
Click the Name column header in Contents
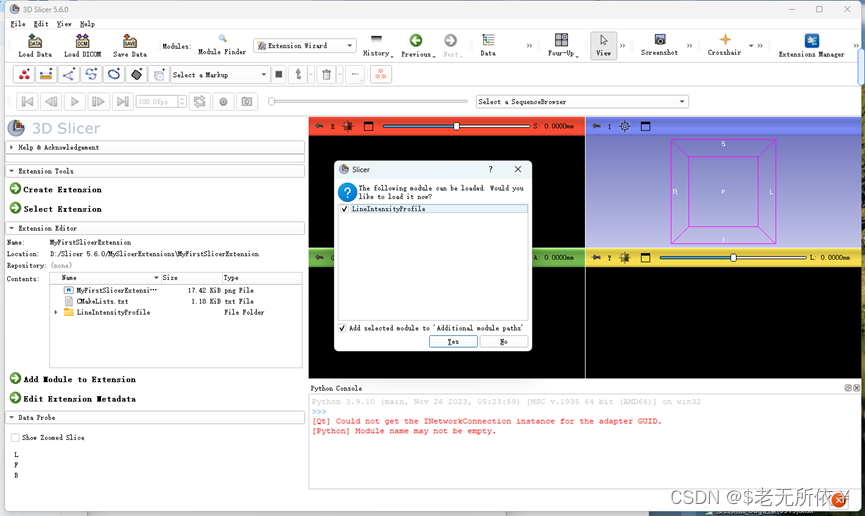[105, 278]
